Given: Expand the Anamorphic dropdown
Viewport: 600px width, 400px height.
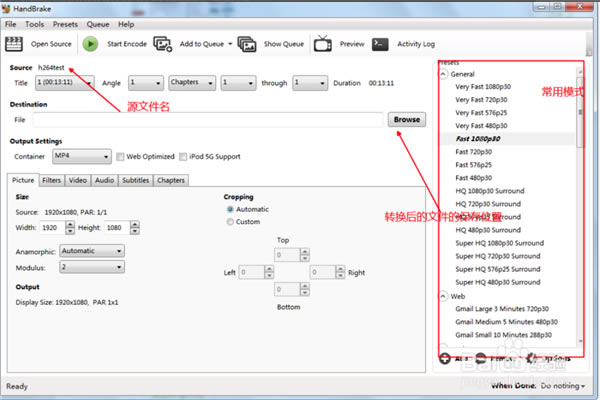Looking at the screenshot, I should click(91, 251).
